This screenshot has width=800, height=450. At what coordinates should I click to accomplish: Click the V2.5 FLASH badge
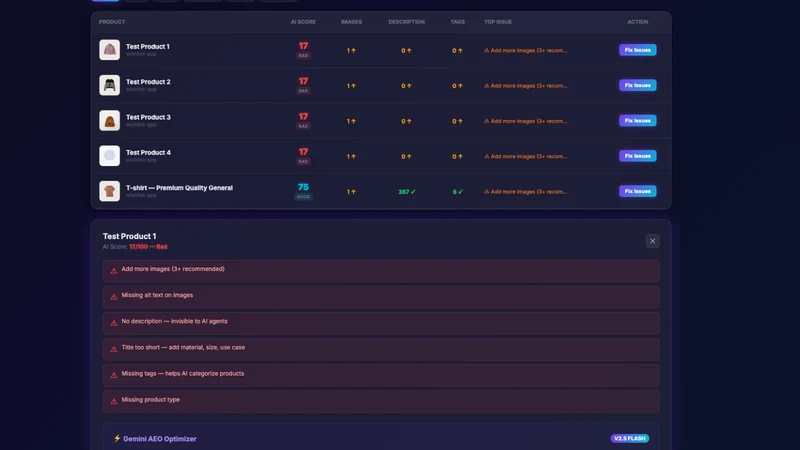point(630,438)
